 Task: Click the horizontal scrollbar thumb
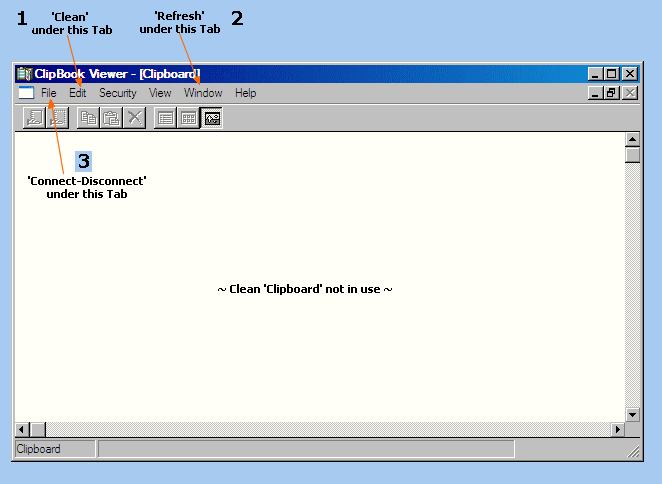[38, 430]
